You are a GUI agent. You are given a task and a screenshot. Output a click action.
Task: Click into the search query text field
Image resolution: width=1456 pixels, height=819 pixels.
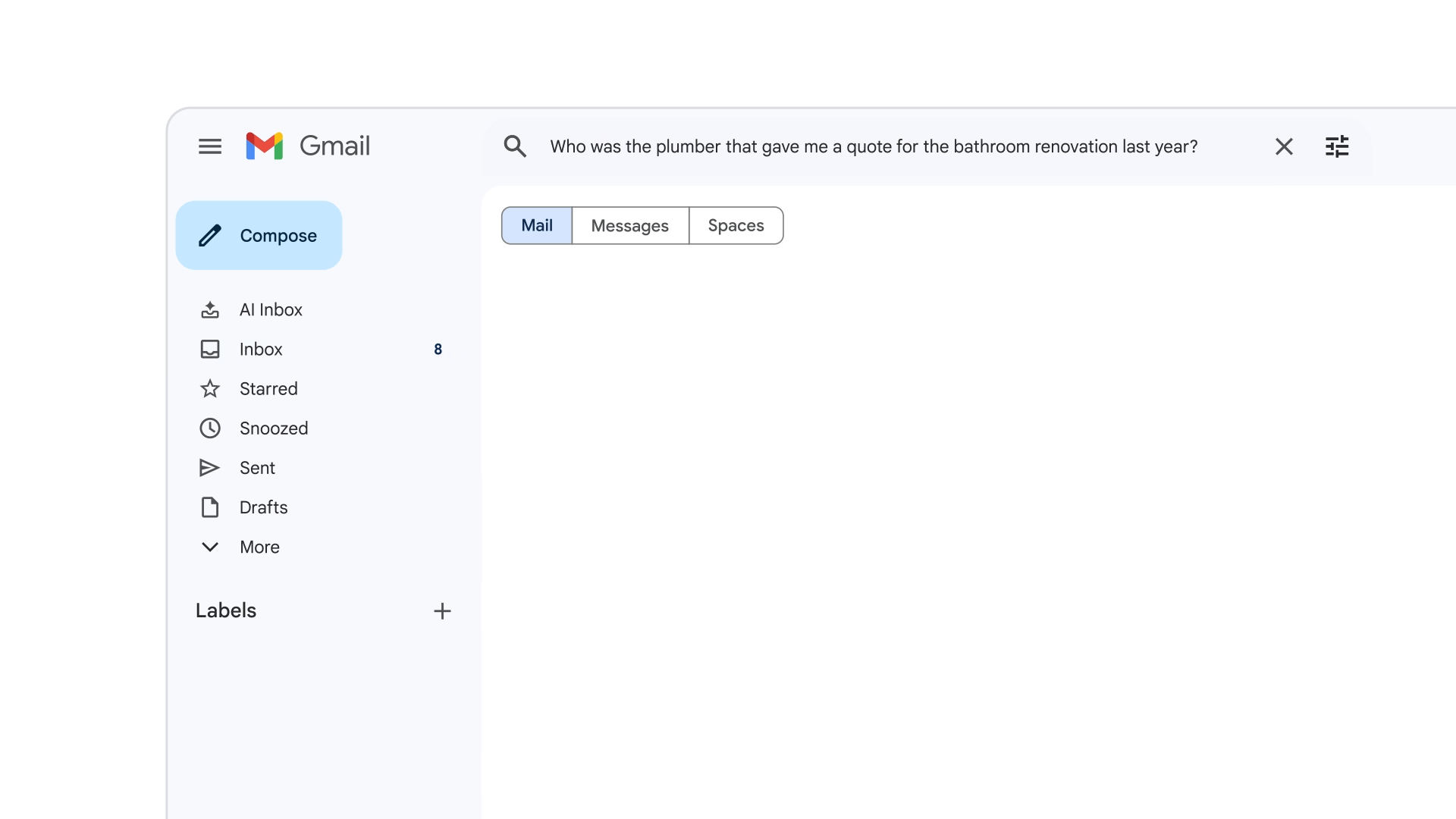872,146
